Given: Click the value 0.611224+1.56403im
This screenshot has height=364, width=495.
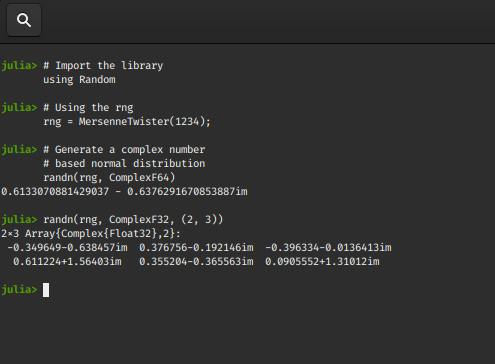Looking at the screenshot, I should point(67,262).
